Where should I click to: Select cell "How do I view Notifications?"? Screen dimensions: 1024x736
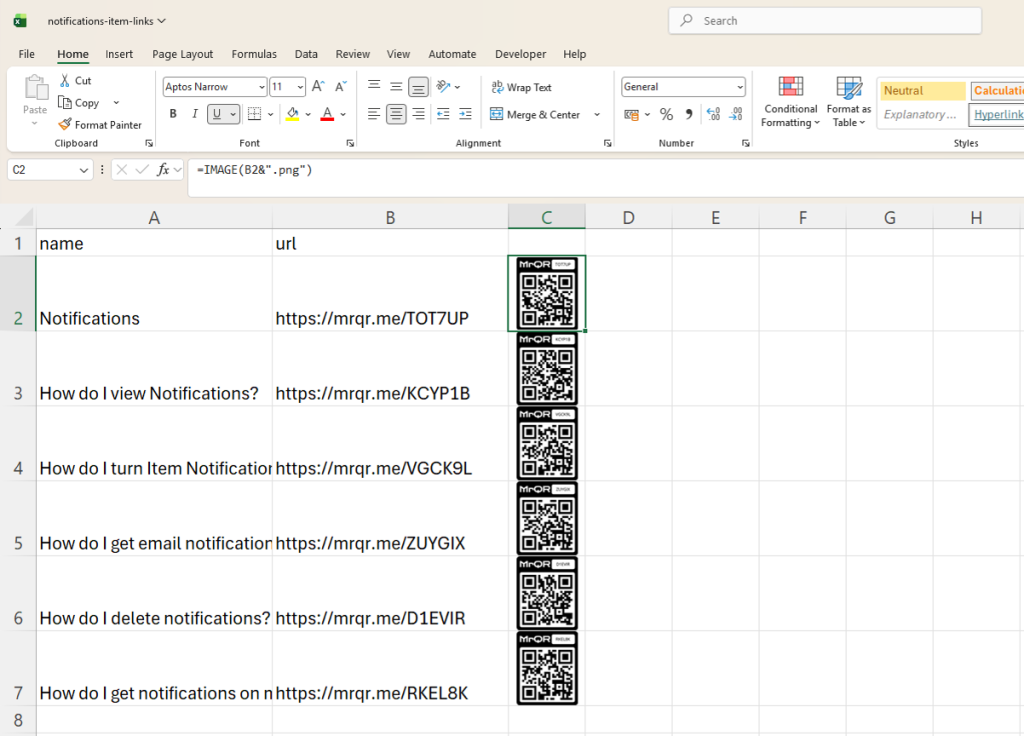click(x=154, y=369)
